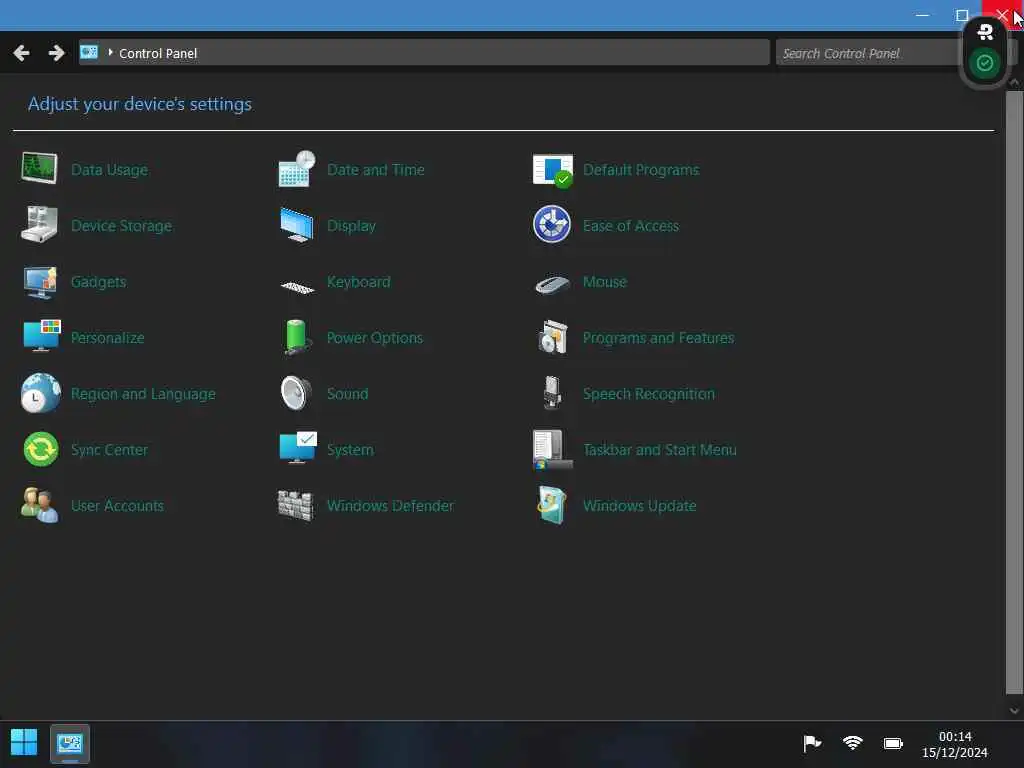Click the Control Panel address bar icon
This screenshot has width=1024, height=768.
click(89, 52)
